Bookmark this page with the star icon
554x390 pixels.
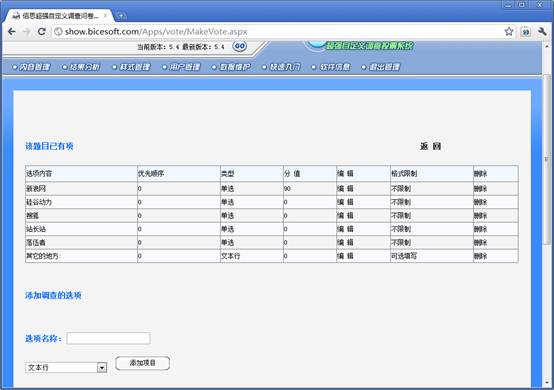click(x=509, y=32)
